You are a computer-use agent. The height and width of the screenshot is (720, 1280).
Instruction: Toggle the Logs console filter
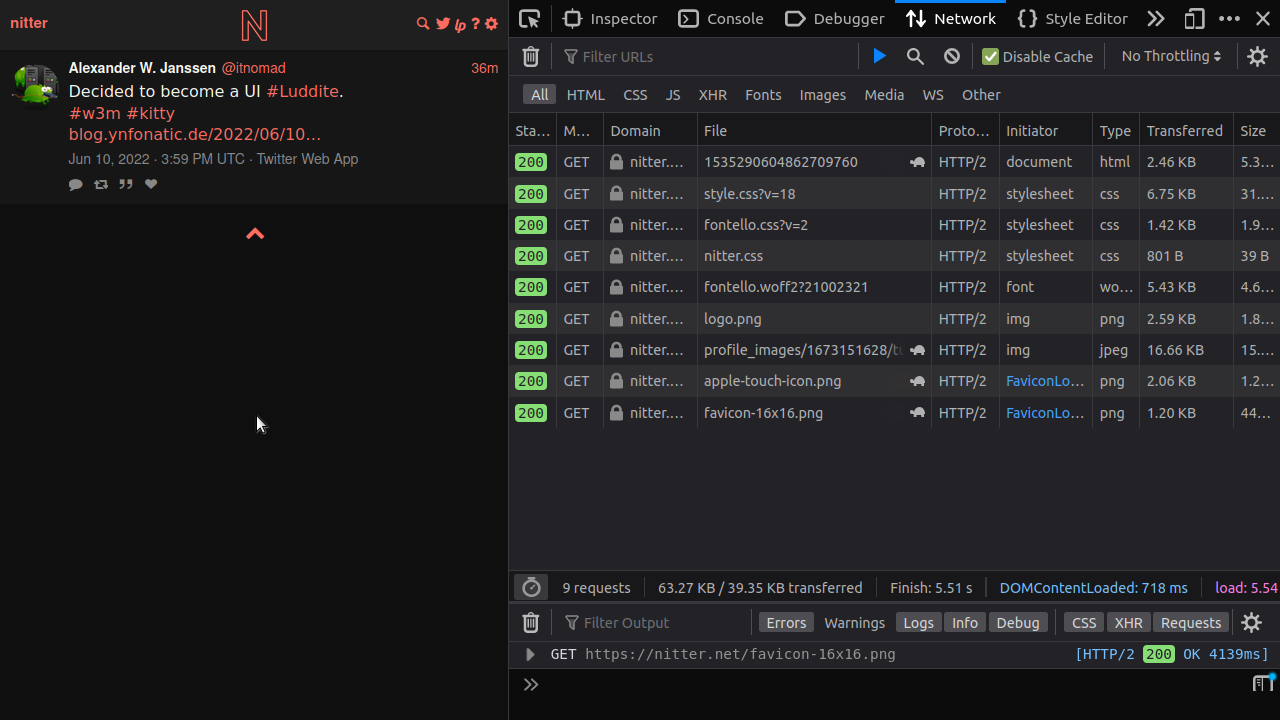[918, 623]
